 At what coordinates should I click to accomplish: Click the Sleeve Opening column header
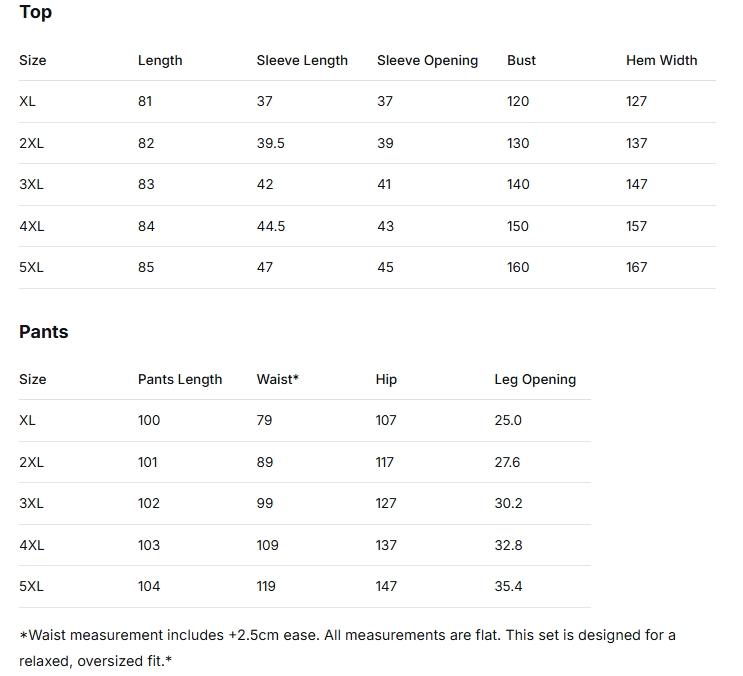pyautogui.click(x=427, y=60)
